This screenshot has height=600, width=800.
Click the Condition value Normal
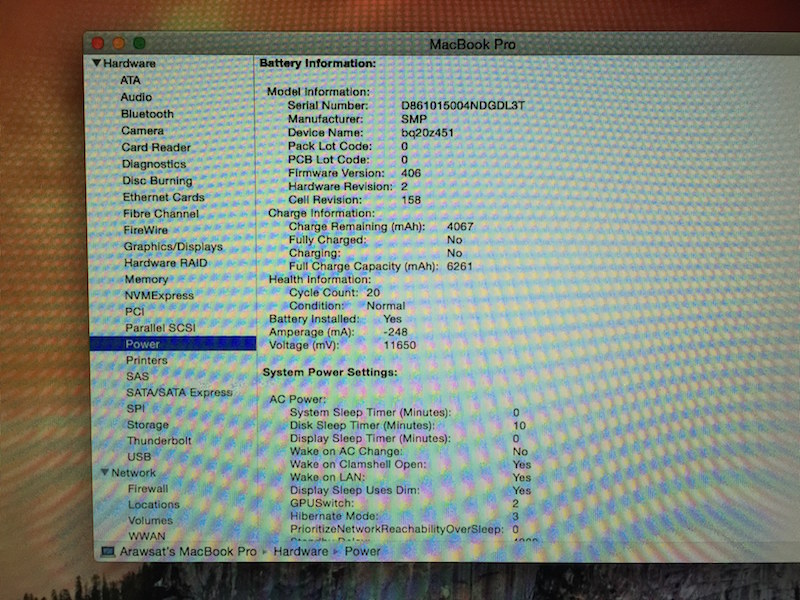(x=386, y=306)
